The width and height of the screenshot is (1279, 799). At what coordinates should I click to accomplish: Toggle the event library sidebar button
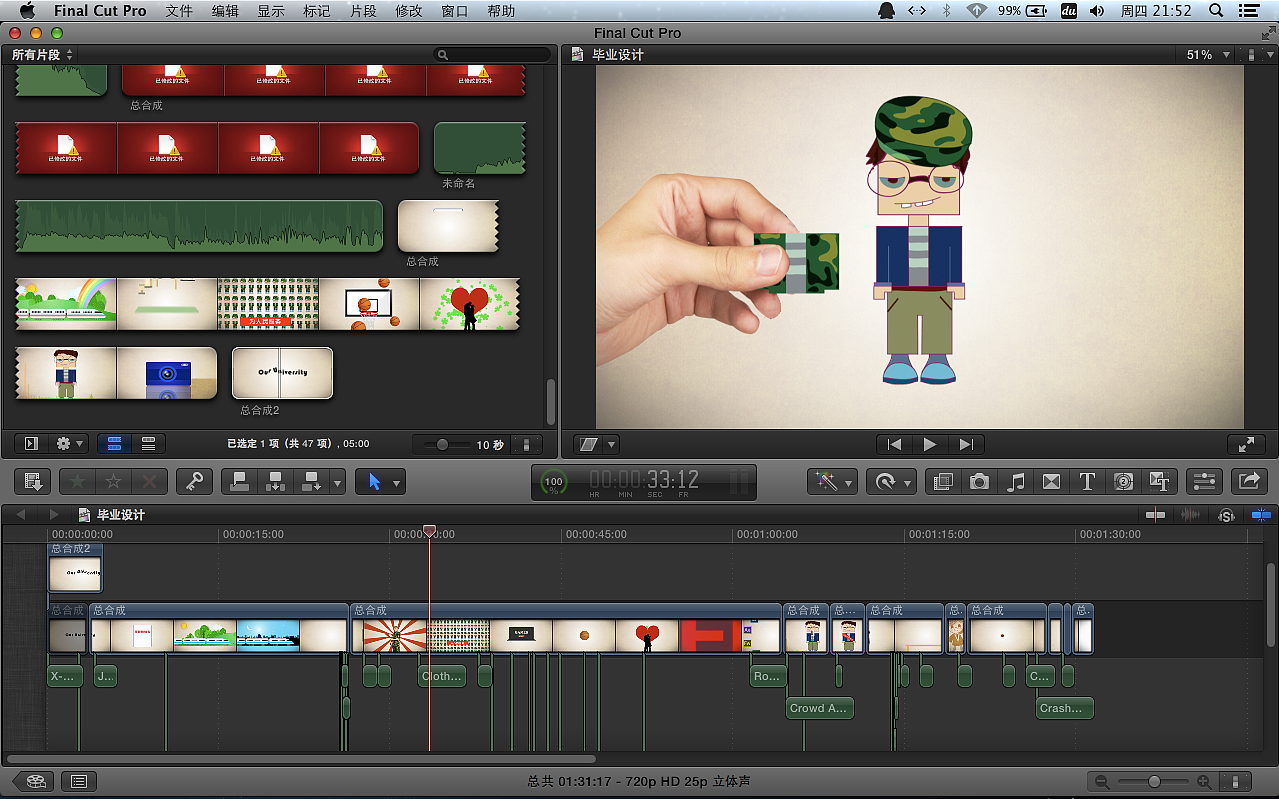31,443
